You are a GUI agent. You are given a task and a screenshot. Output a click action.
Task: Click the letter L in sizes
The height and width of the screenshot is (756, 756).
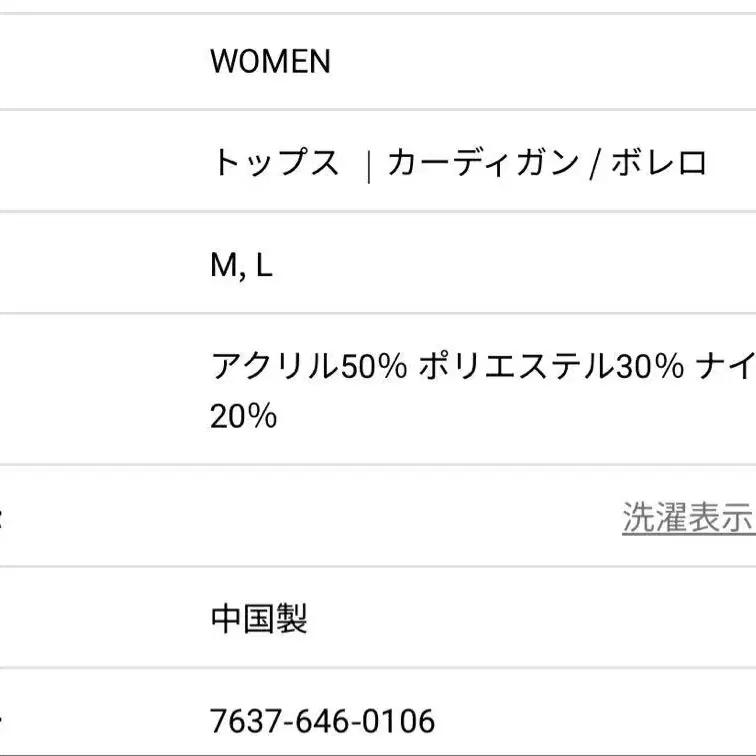263,265
